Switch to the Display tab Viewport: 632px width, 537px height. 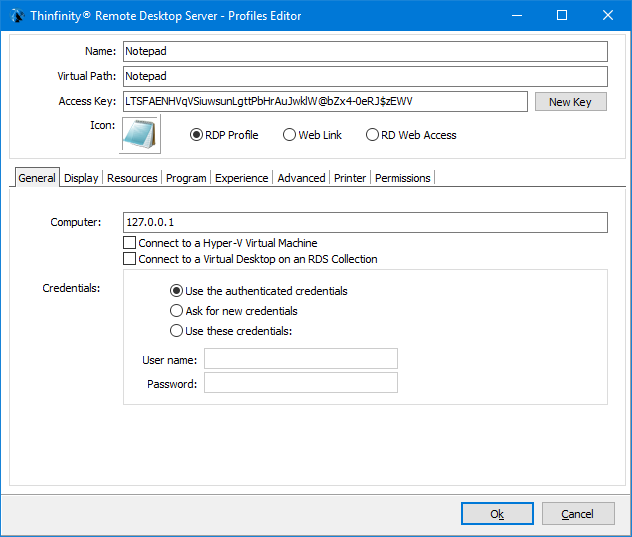(81, 178)
